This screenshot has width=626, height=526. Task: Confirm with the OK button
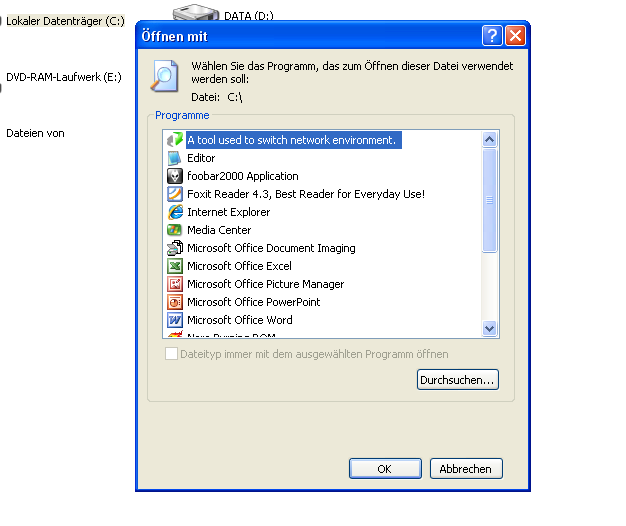point(385,469)
